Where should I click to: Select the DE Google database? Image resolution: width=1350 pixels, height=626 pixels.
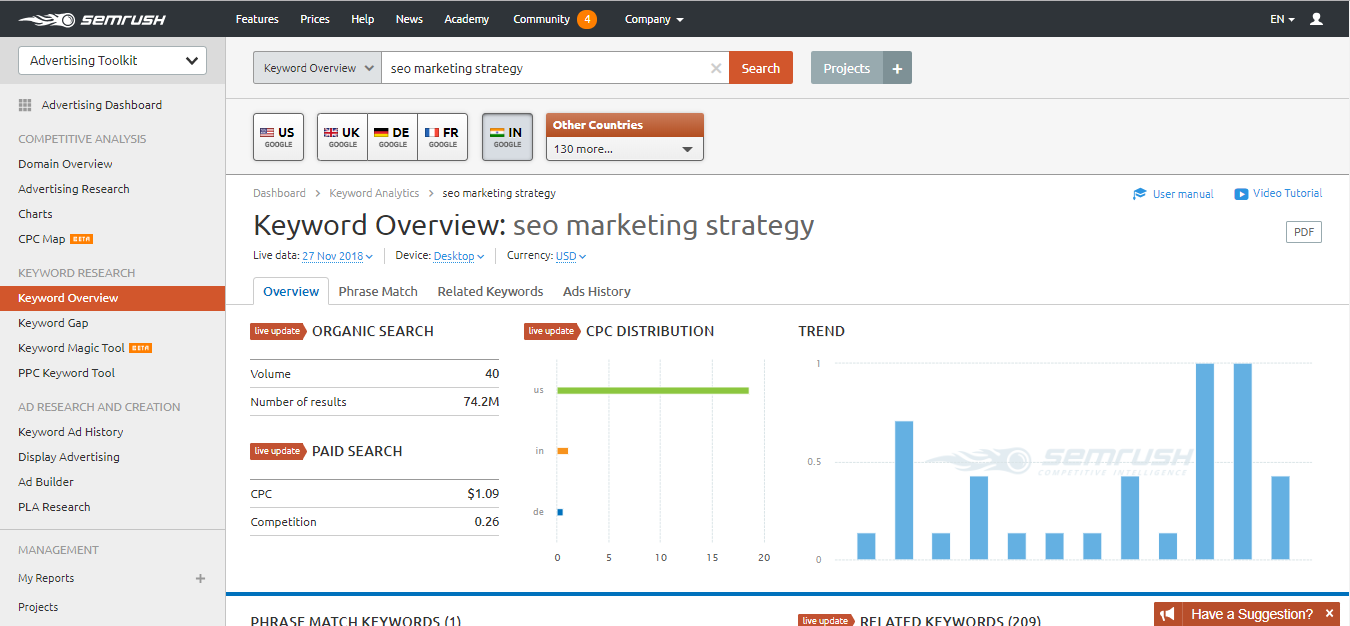click(x=393, y=137)
